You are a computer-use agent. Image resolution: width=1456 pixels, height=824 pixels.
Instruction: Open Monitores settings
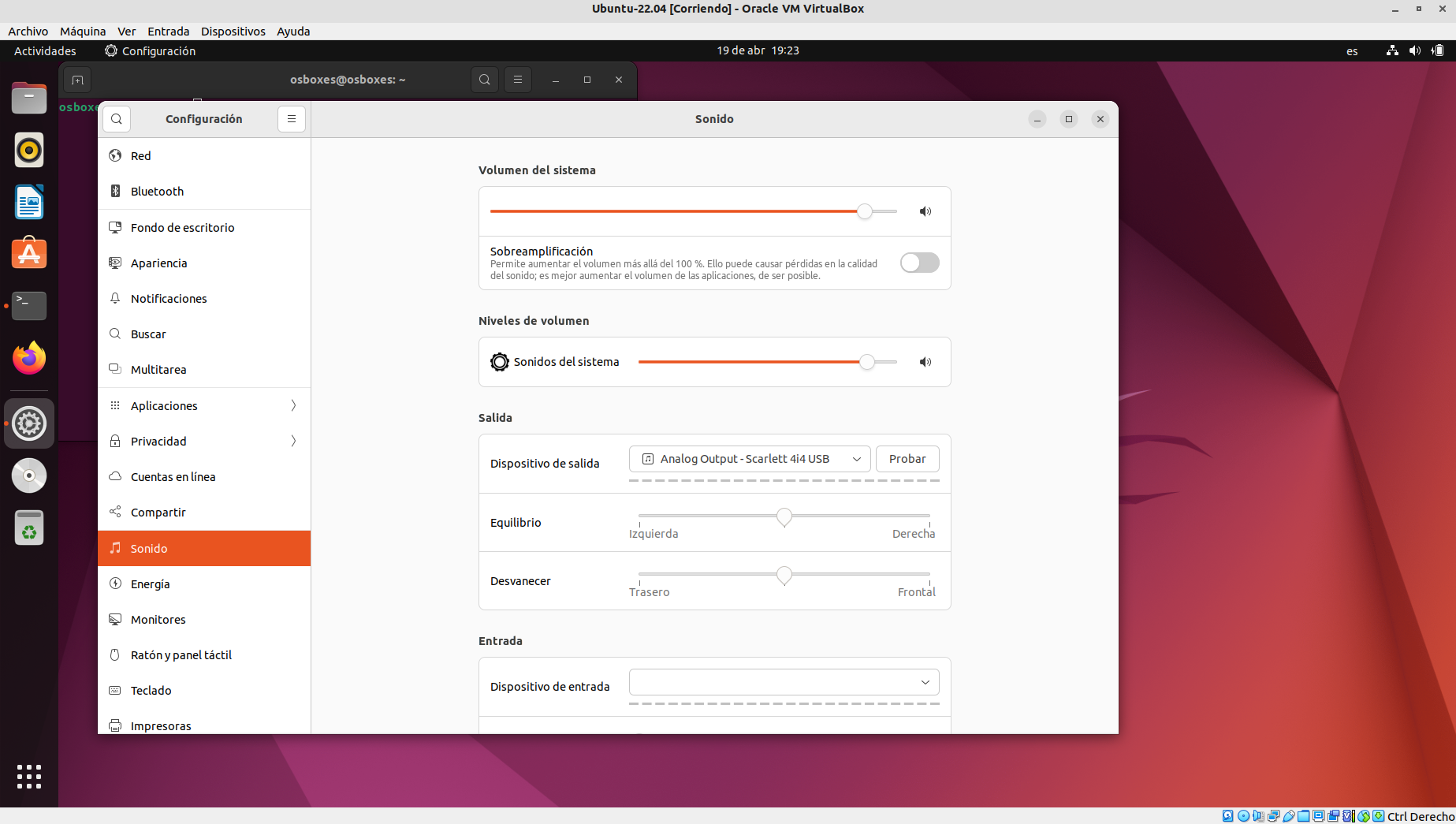(204, 620)
